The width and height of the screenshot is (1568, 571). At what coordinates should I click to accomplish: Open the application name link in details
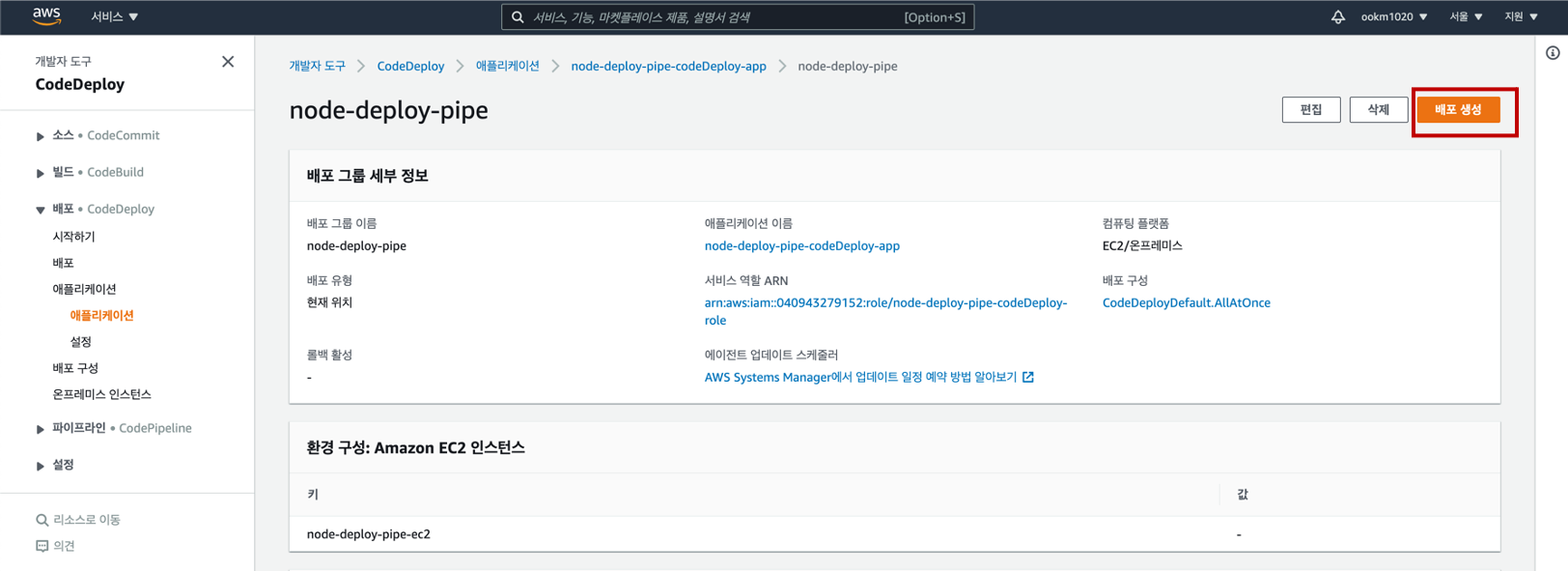click(801, 246)
